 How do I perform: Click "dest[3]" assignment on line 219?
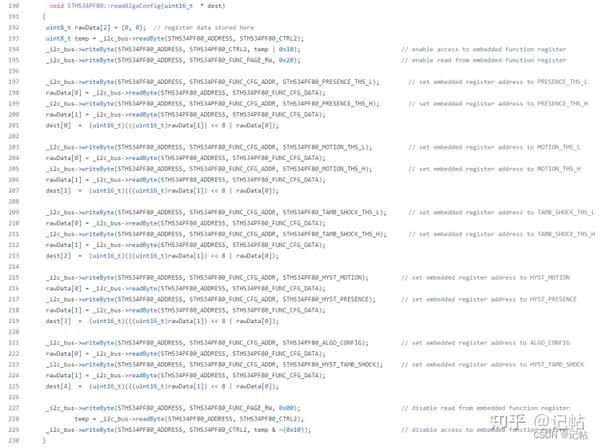58,321
